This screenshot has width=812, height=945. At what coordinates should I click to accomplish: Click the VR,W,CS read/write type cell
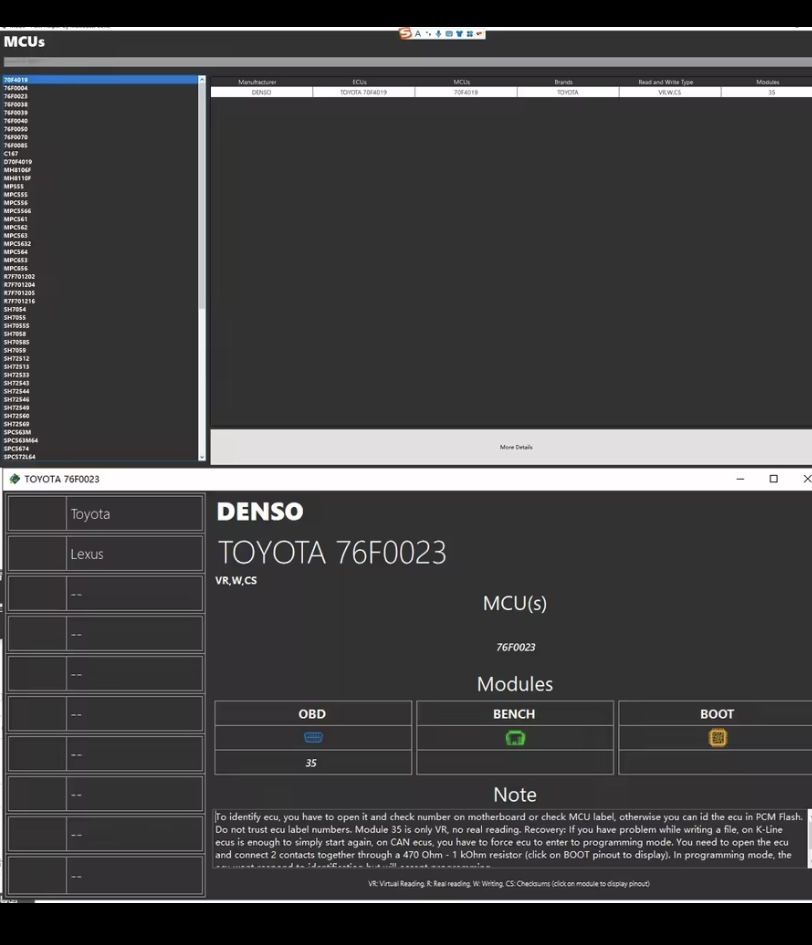pyautogui.click(x=670, y=92)
